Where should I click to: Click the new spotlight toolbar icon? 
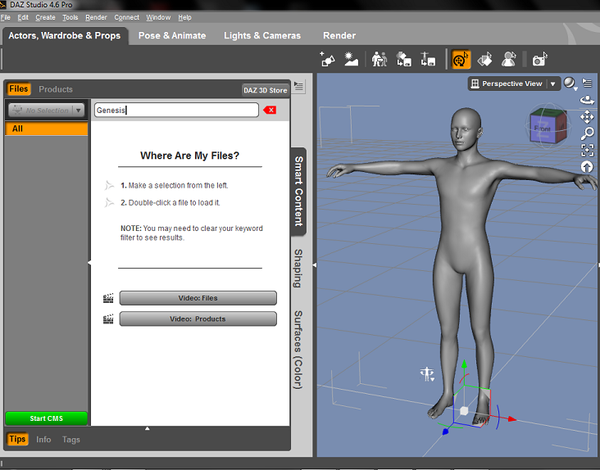pyautogui.click(x=327, y=59)
